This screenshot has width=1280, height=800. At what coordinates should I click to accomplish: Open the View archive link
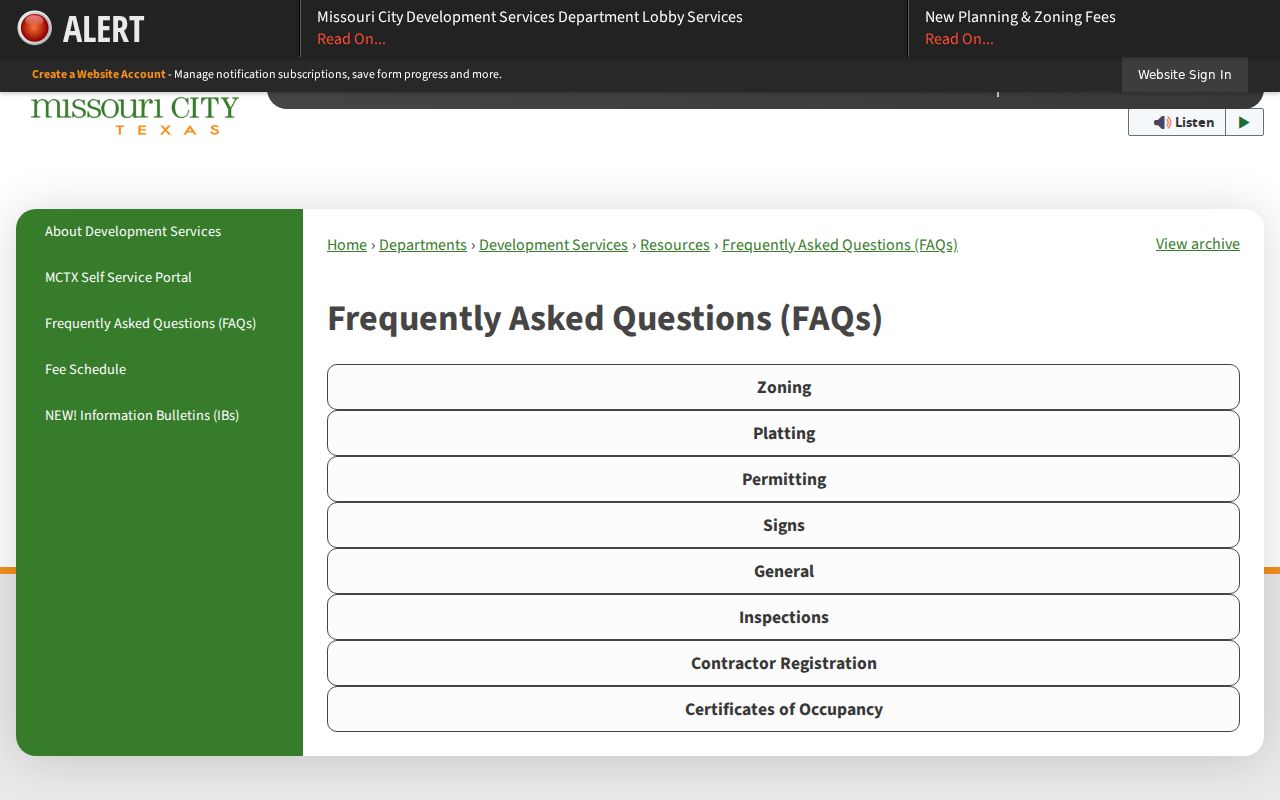pyautogui.click(x=1197, y=244)
